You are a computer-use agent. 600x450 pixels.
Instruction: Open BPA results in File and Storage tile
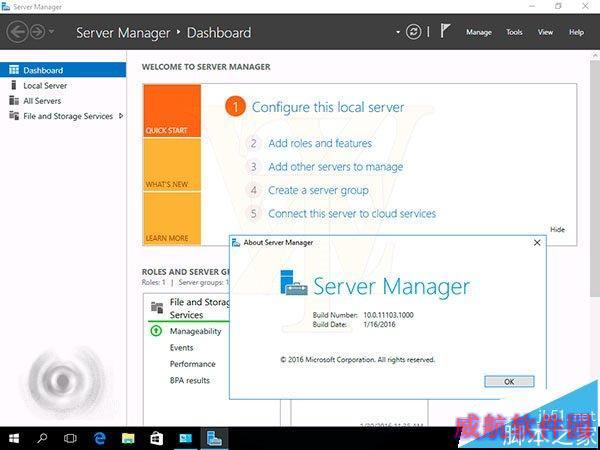[190, 380]
